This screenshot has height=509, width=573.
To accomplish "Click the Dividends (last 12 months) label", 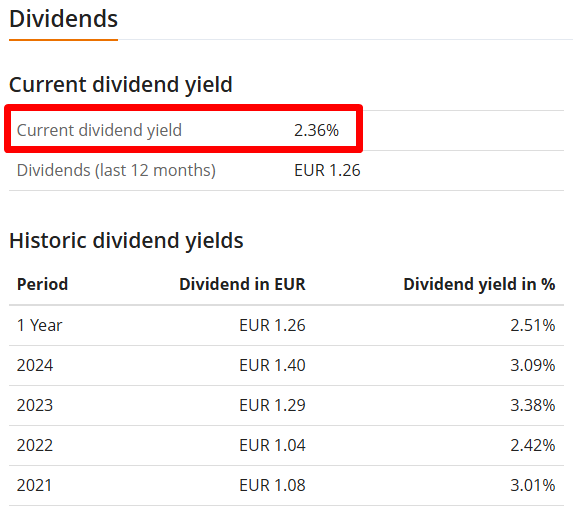I will 116,170.
